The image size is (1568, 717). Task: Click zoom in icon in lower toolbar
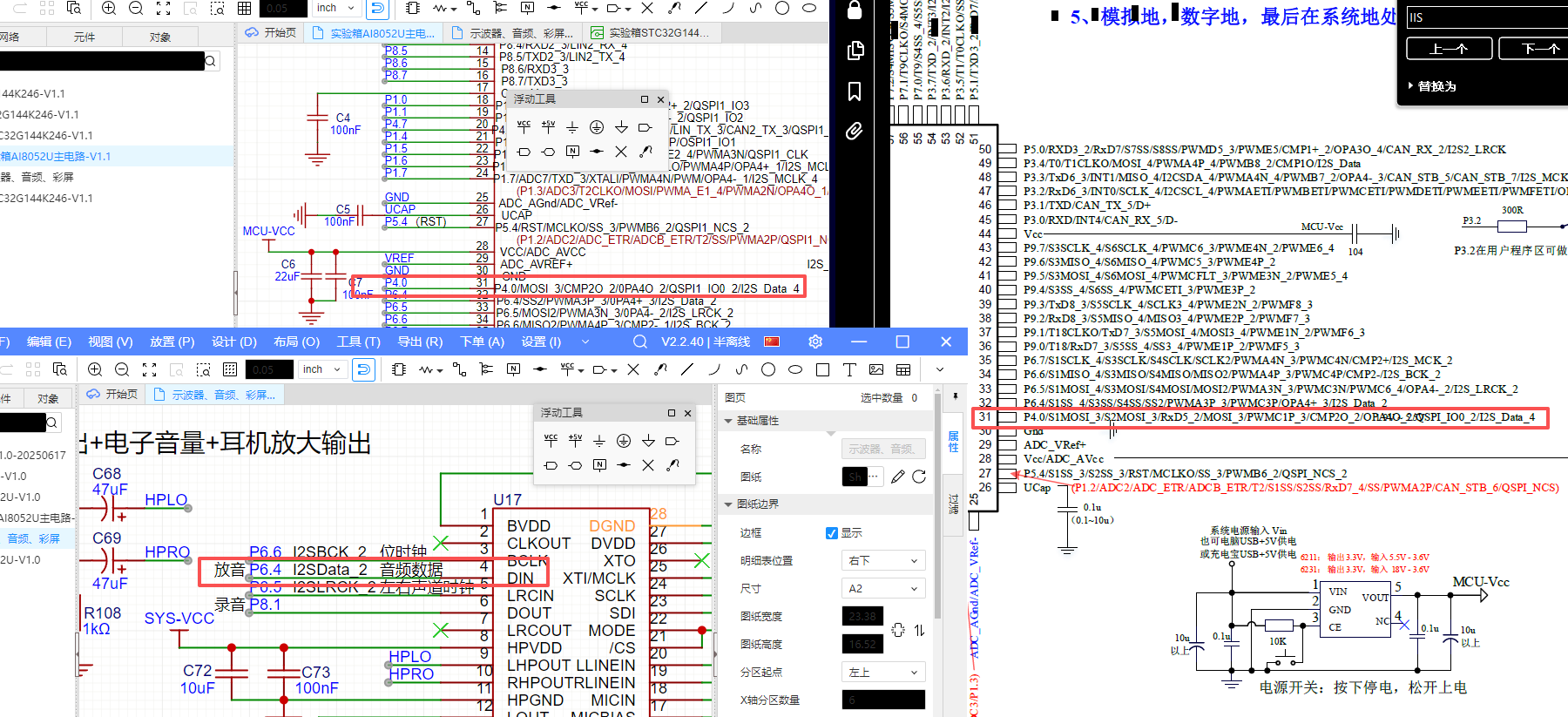coord(95,369)
